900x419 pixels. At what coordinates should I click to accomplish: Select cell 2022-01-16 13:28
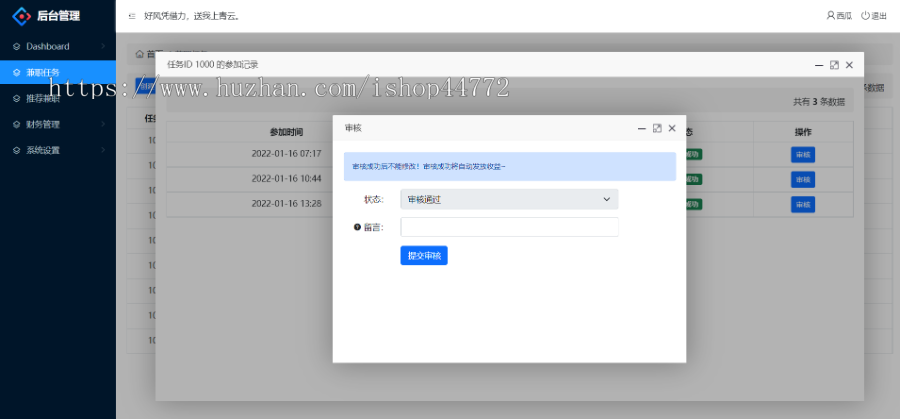[x=286, y=204]
